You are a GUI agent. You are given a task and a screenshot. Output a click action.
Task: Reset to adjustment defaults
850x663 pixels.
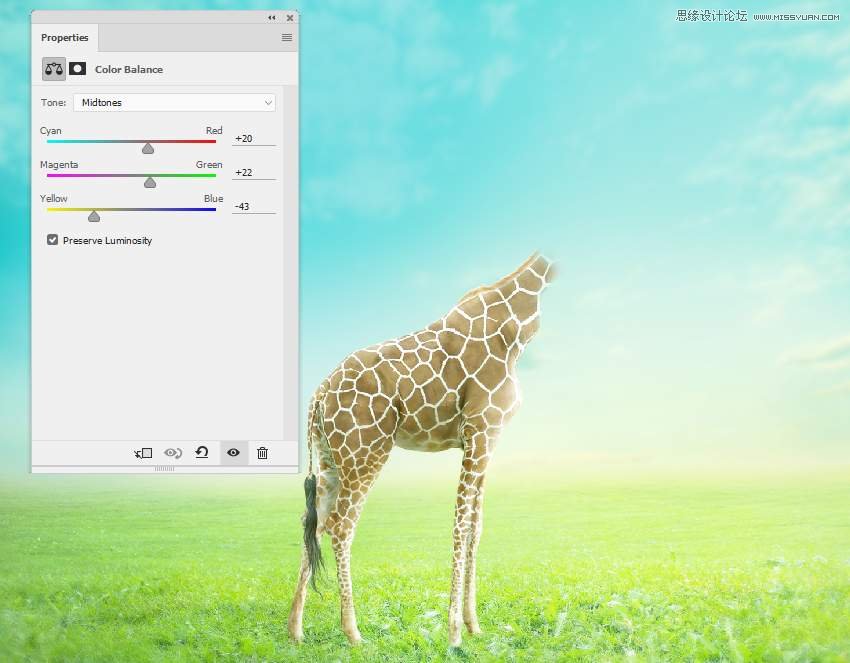pyautogui.click(x=202, y=453)
